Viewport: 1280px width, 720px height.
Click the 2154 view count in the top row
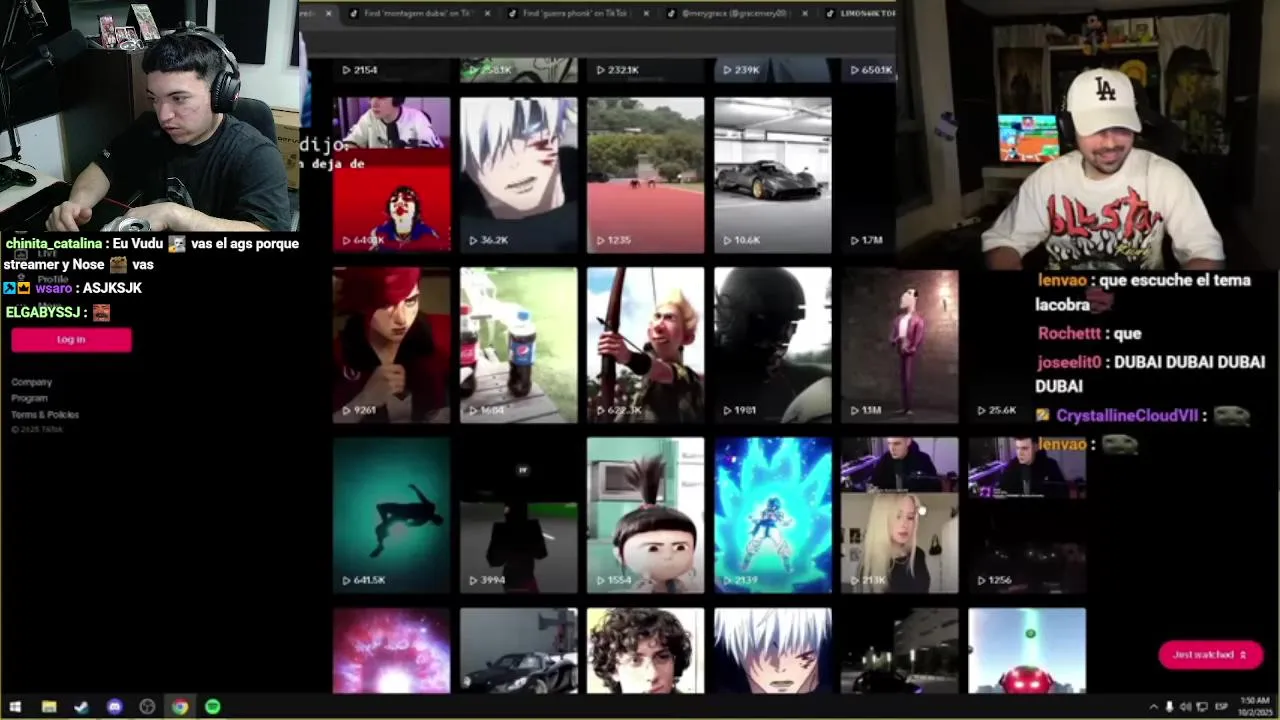click(x=360, y=70)
